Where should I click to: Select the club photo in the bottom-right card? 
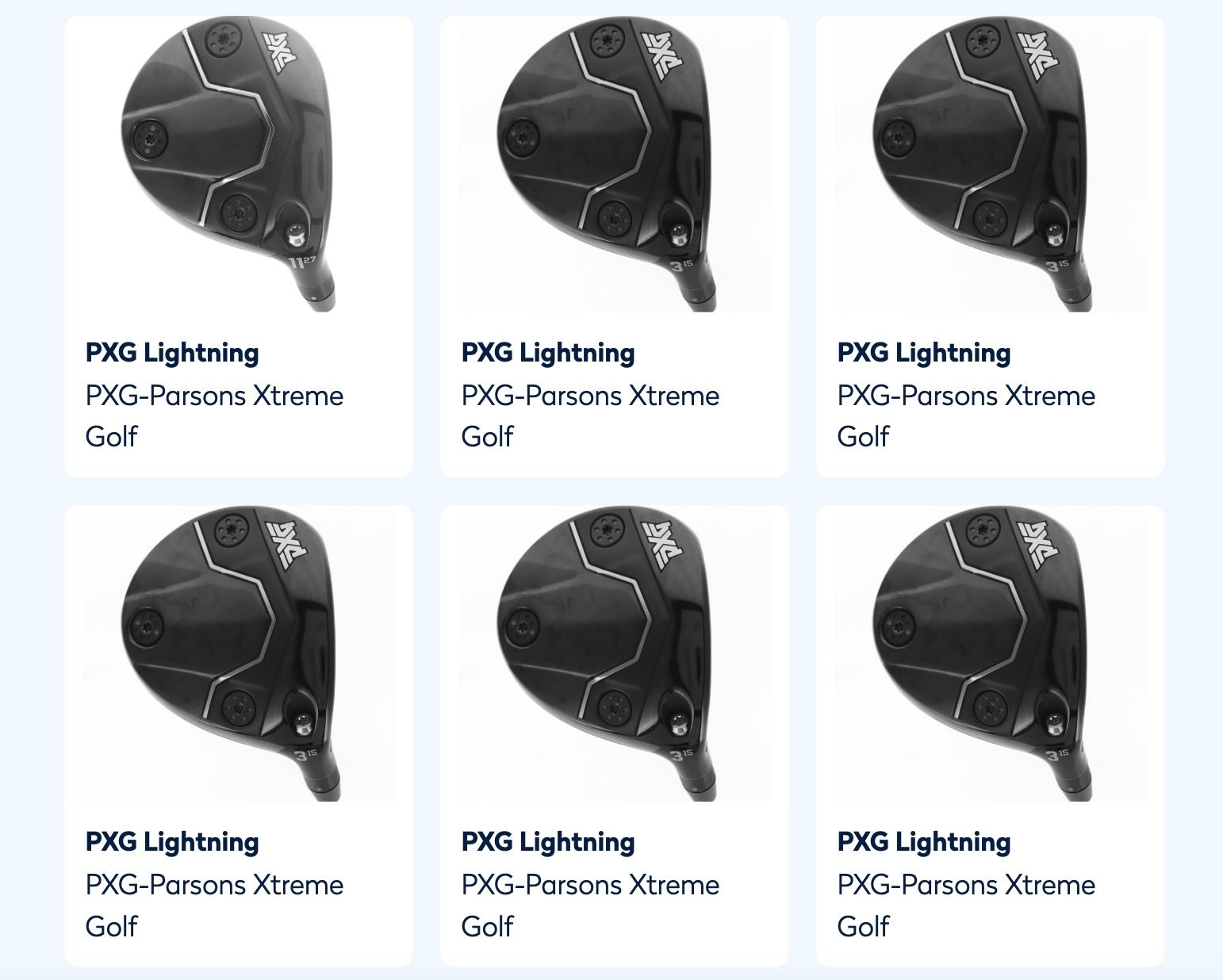click(x=991, y=653)
